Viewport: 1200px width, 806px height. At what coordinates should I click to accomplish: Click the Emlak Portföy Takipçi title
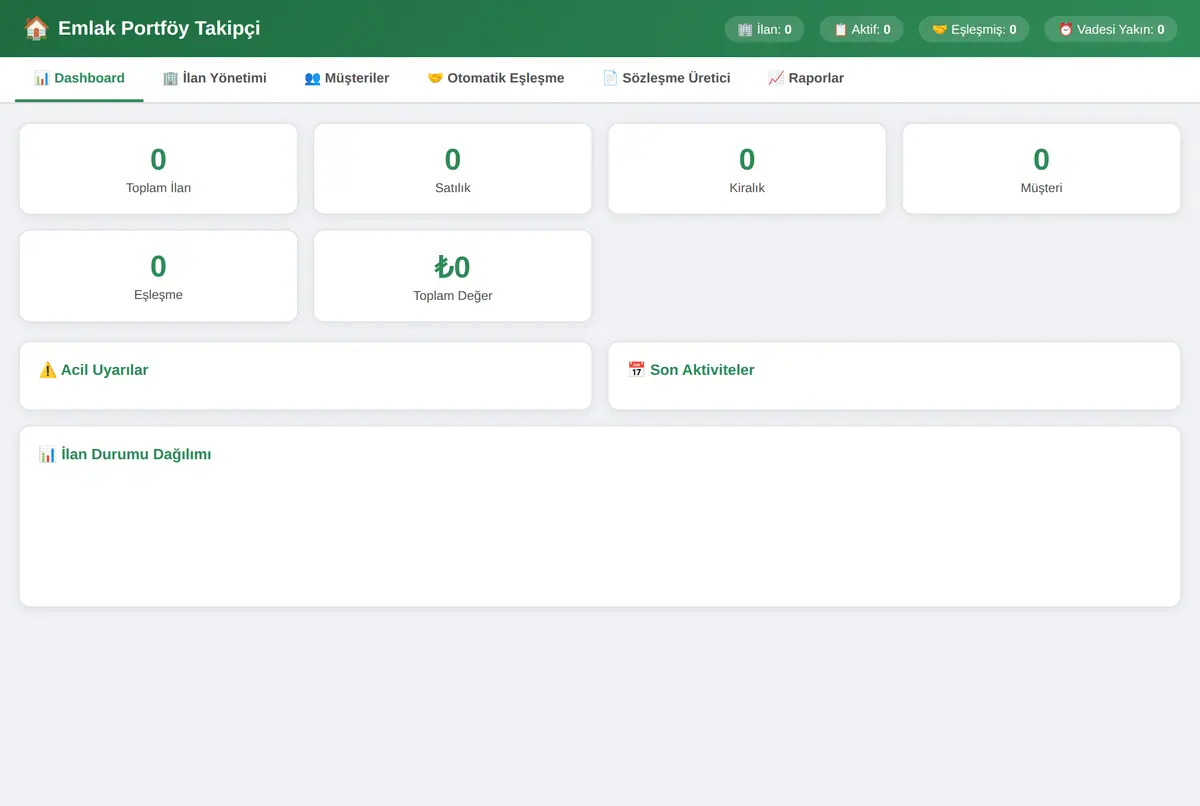(x=159, y=28)
